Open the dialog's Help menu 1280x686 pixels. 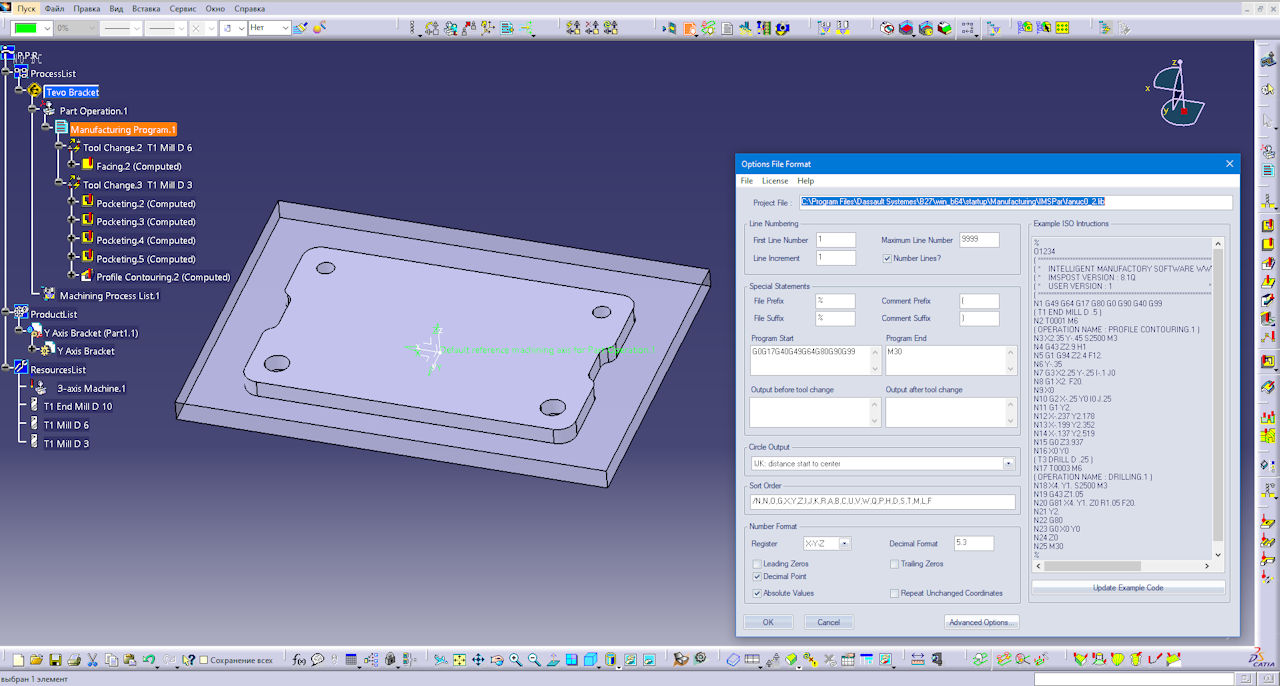tap(805, 181)
